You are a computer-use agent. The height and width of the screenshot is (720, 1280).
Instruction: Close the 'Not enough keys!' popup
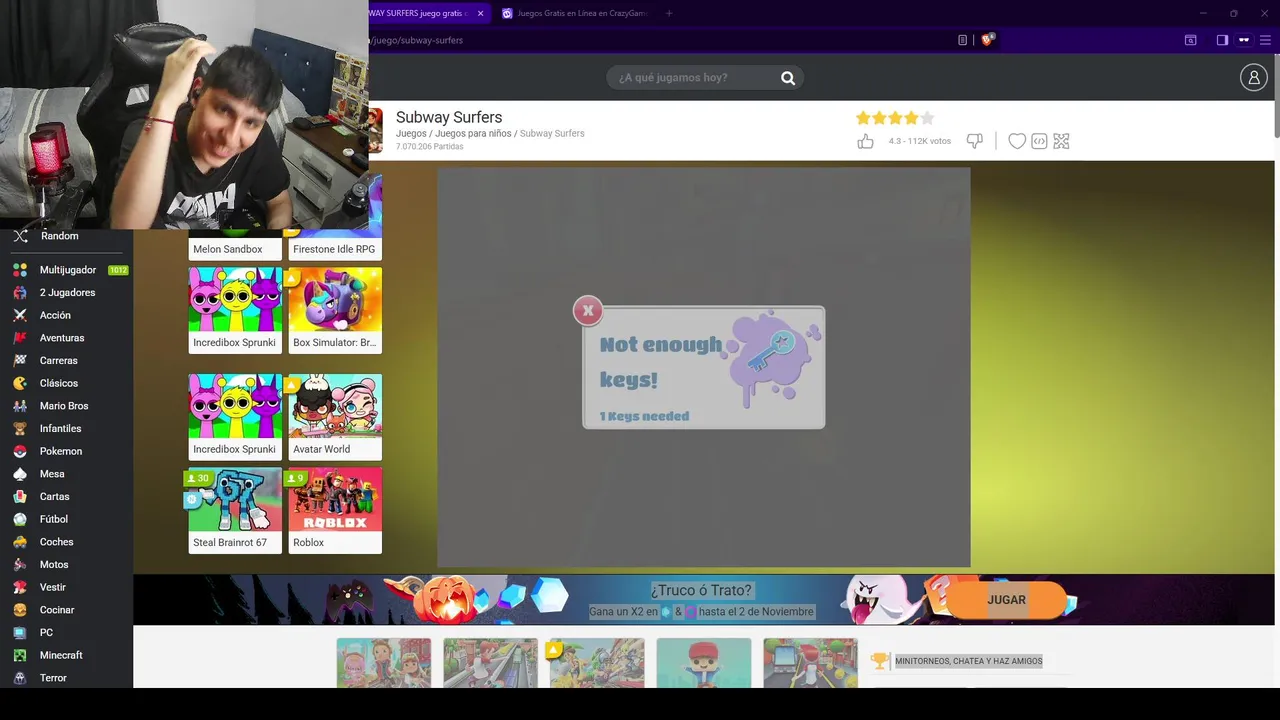[x=588, y=311]
